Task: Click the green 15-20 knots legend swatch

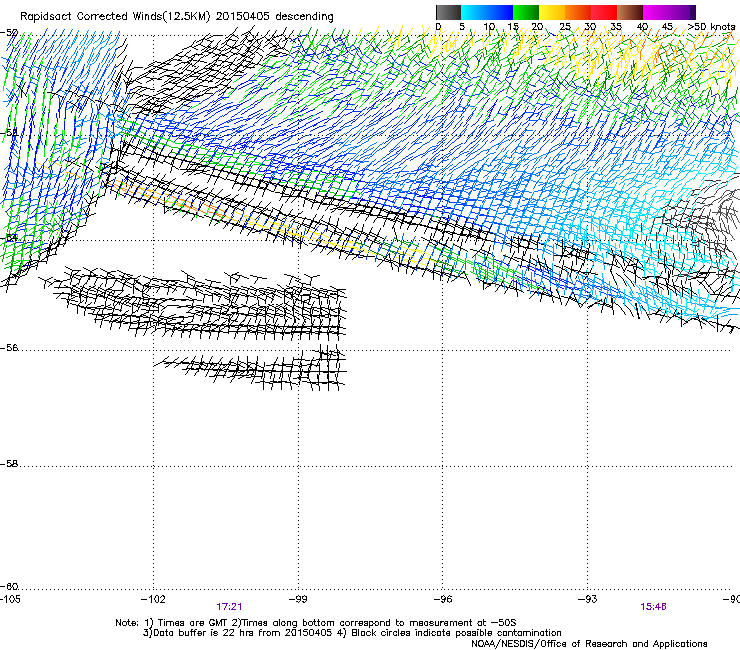Action: pos(526,12)
